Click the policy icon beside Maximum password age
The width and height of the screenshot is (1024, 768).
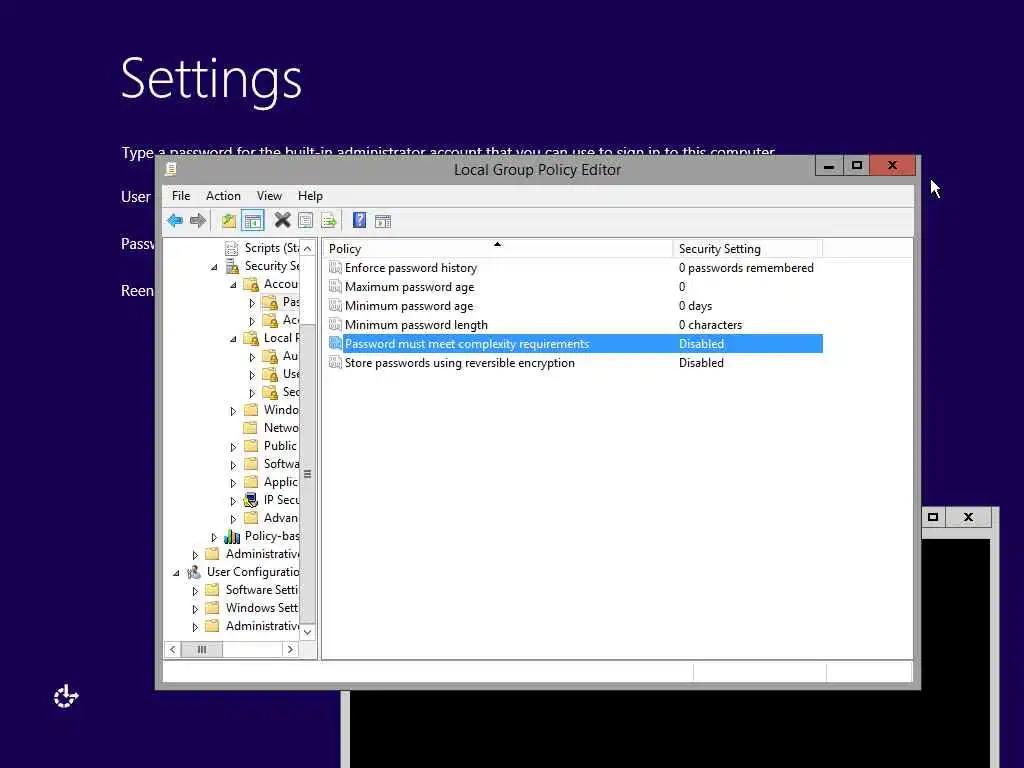click(335, 287)
